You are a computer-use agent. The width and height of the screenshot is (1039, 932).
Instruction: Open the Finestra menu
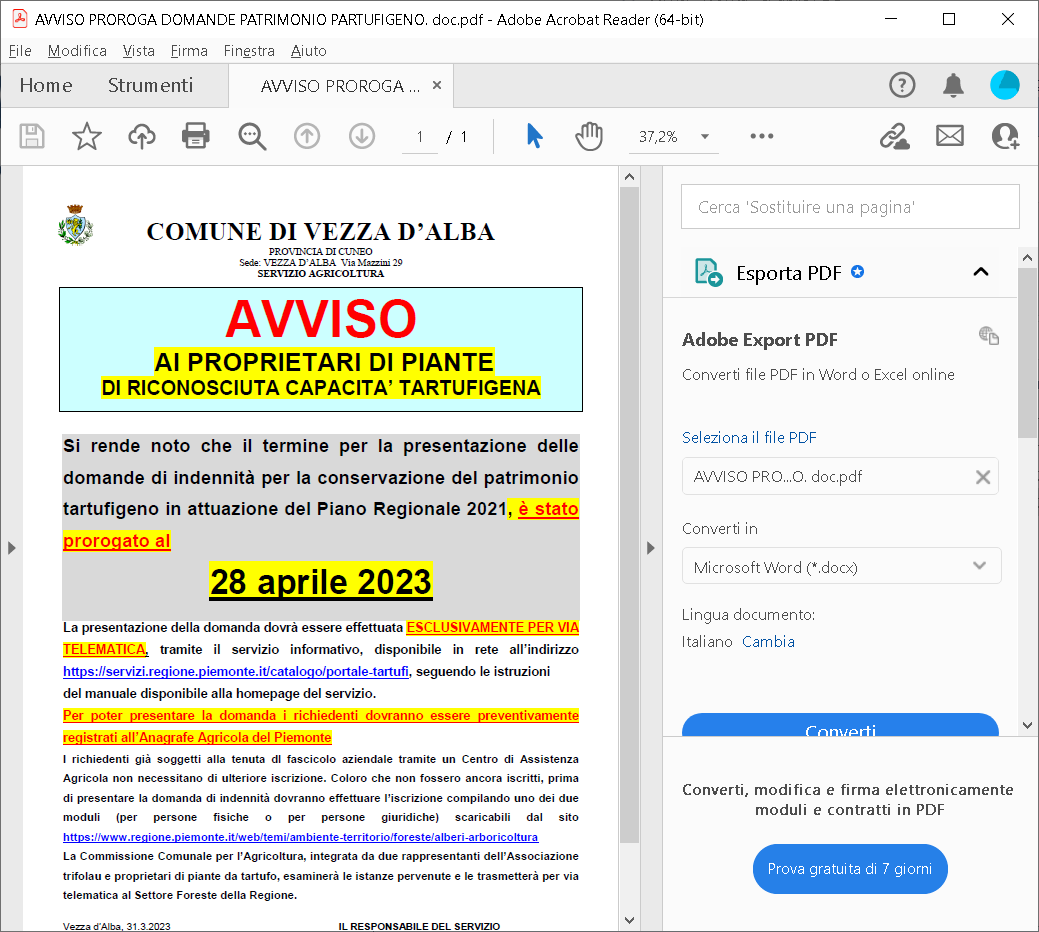click(249, 51)
